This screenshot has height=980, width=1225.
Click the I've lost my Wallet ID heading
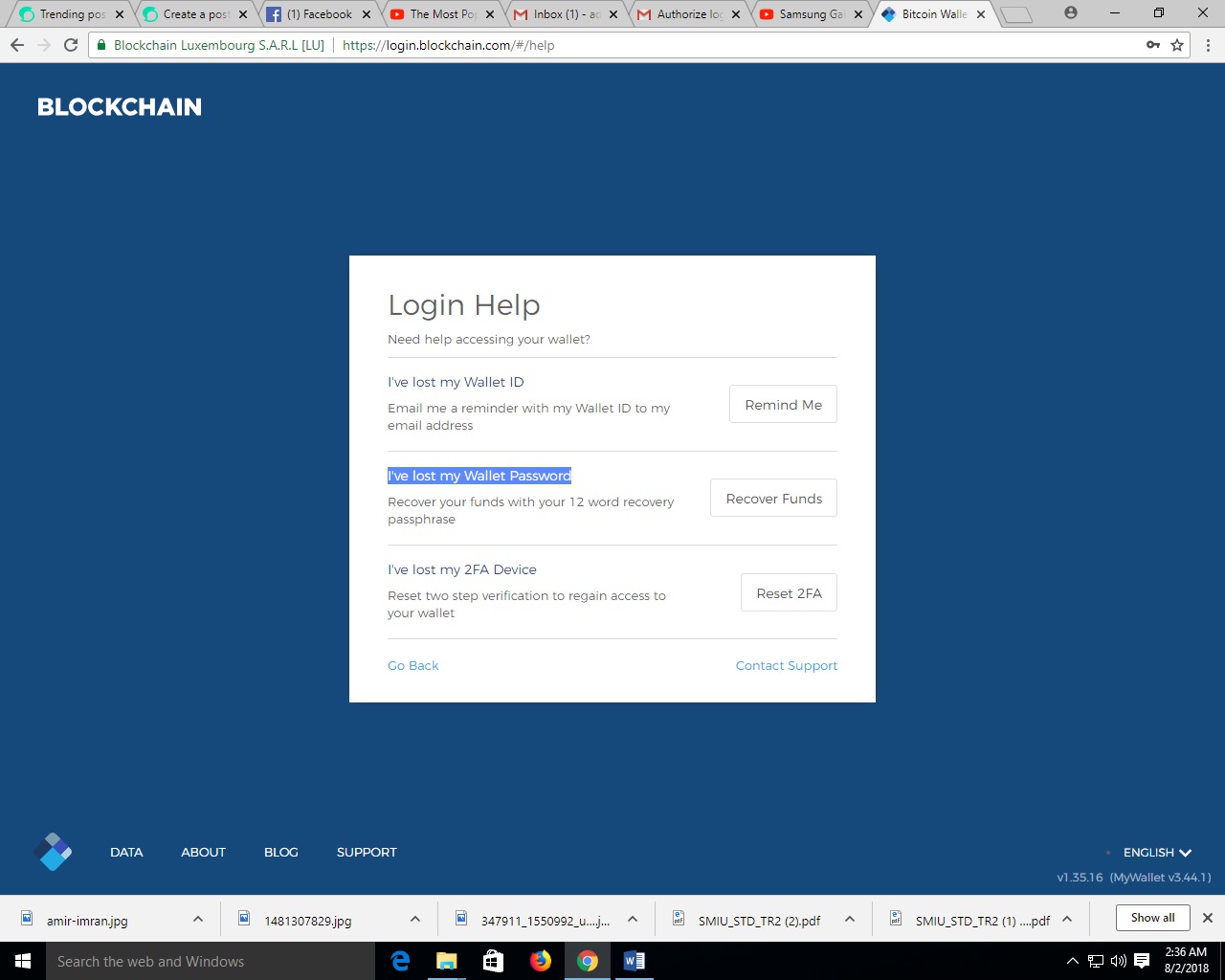pos(456,382)
